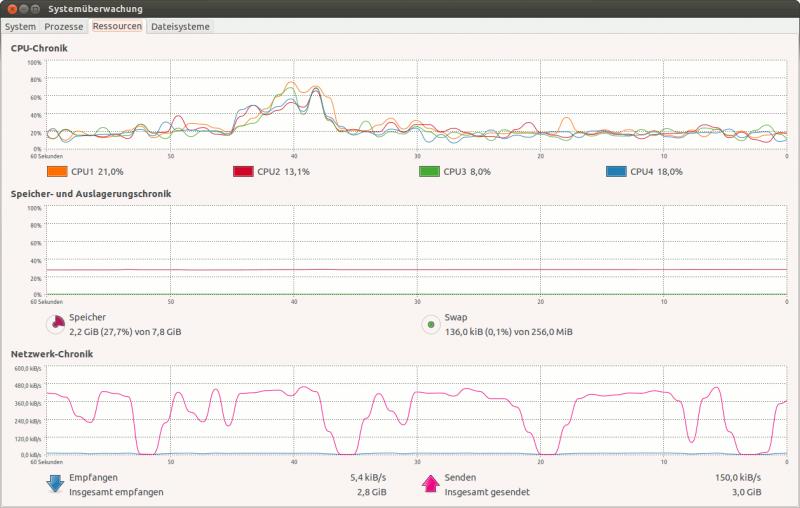
Task: Click the Systemüberwachung window title
Action: coord(95,9)
